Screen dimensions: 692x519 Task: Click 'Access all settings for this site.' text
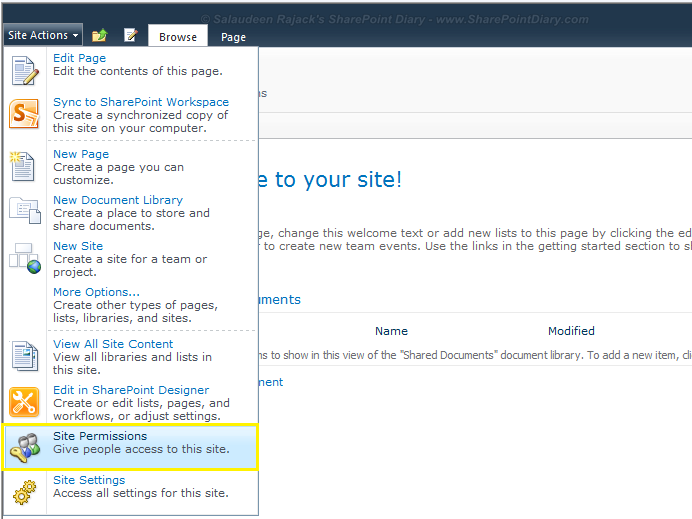pos(141,493)
